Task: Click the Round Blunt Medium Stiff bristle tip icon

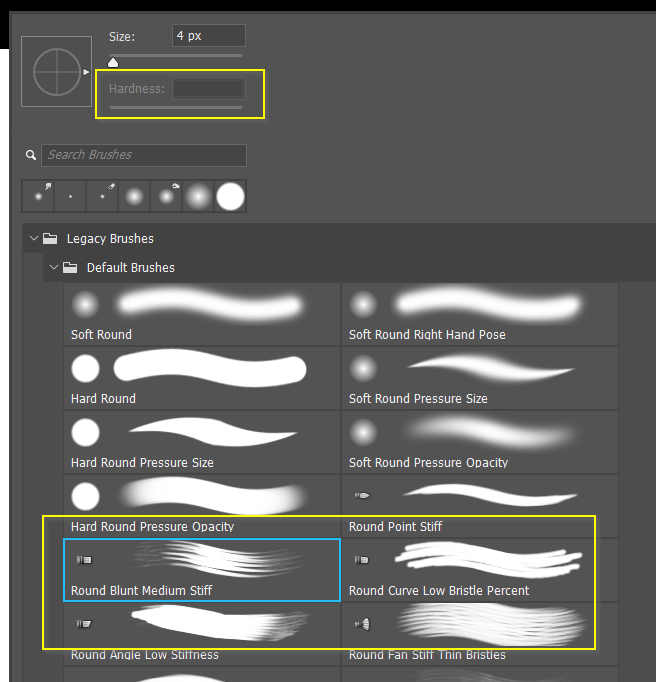Action: click(x=84, y=560)
